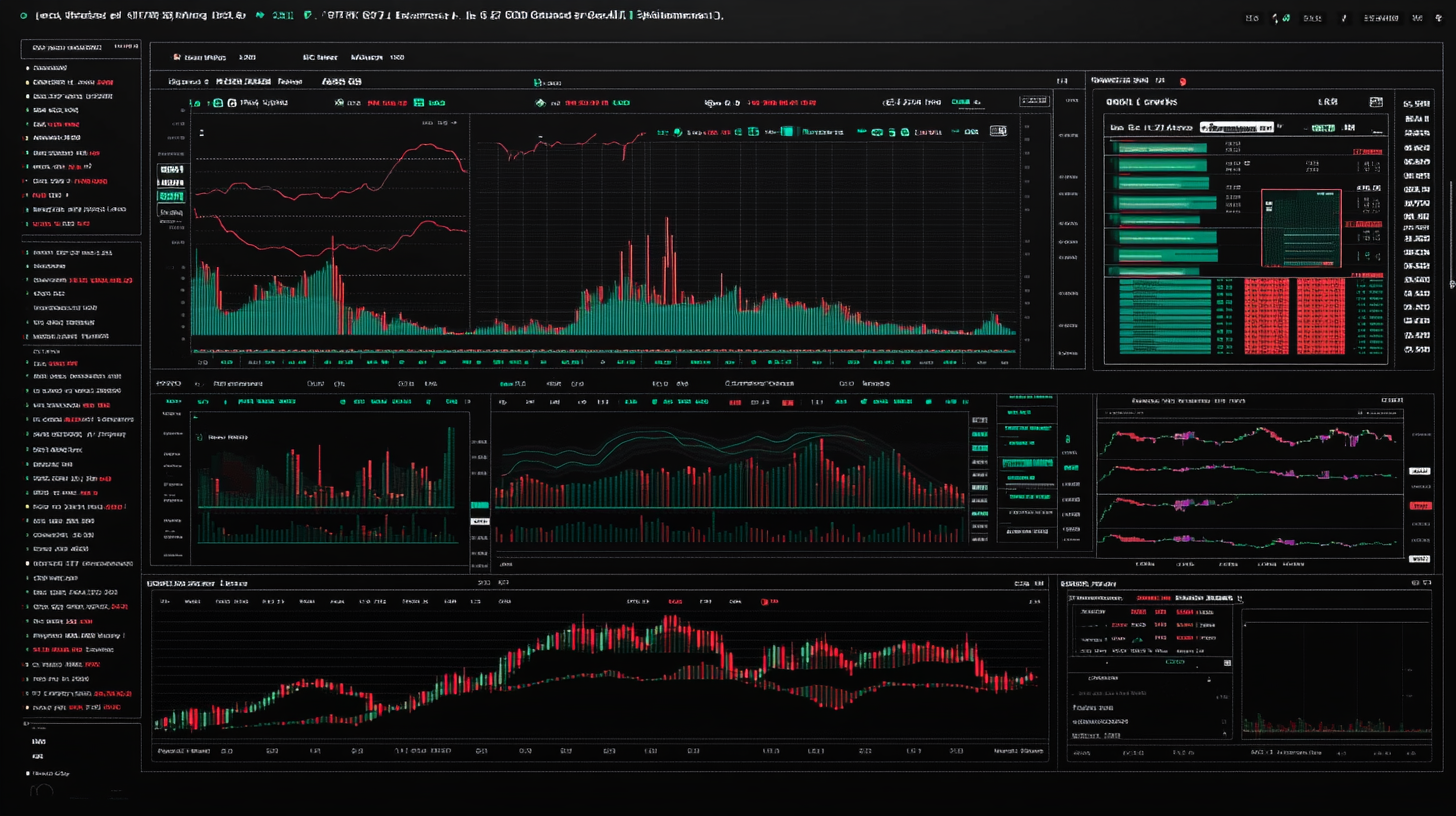Click the red price tag beside the mini line charts
The image size is (1456, 816).
pyautogui.click(x=1420, y=506)
